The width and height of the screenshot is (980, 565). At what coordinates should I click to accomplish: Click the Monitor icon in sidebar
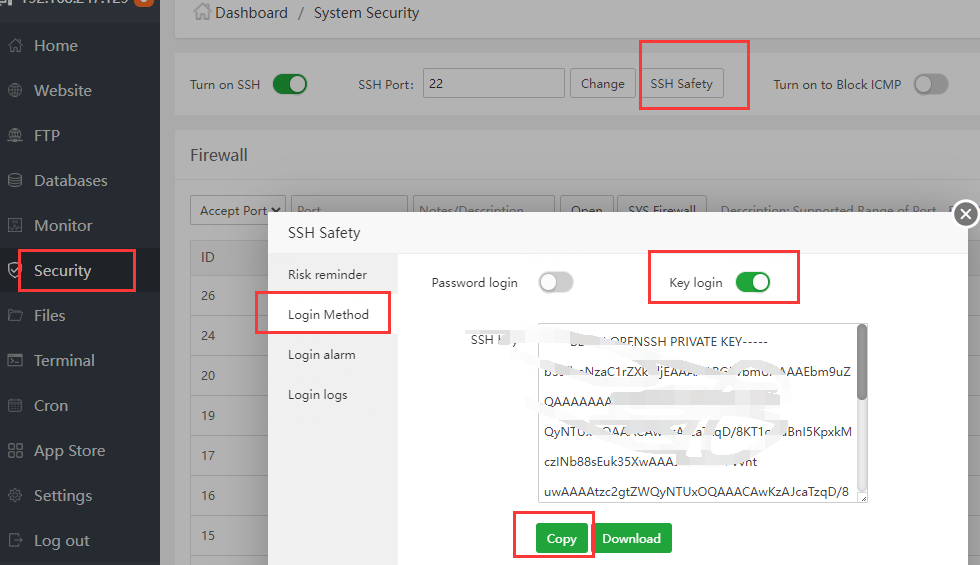click(15, 226)
